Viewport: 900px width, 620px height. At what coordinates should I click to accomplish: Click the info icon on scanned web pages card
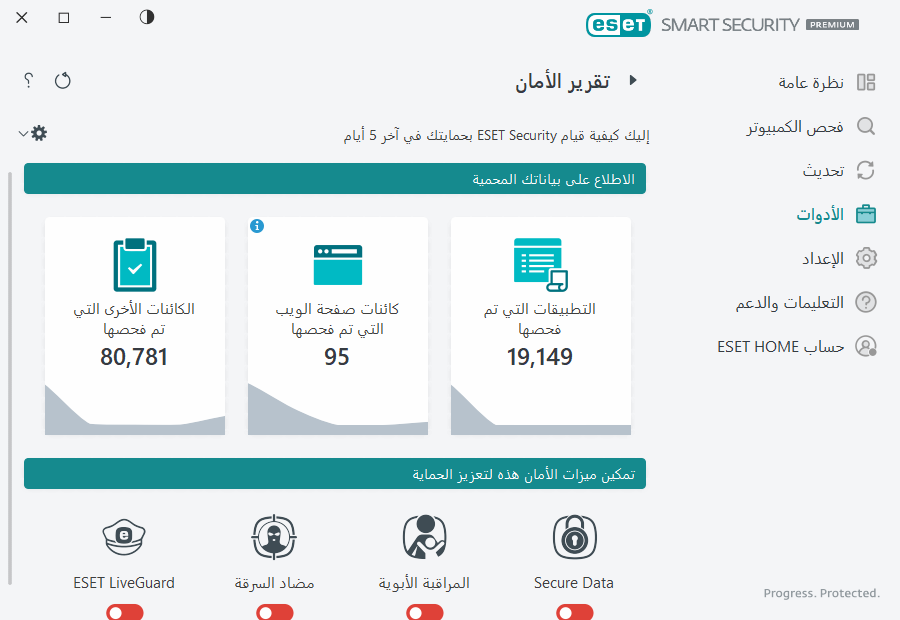point(257,226)
